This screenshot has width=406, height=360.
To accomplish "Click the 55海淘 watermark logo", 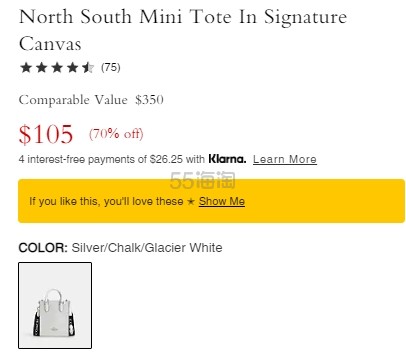I will point(202,180).
